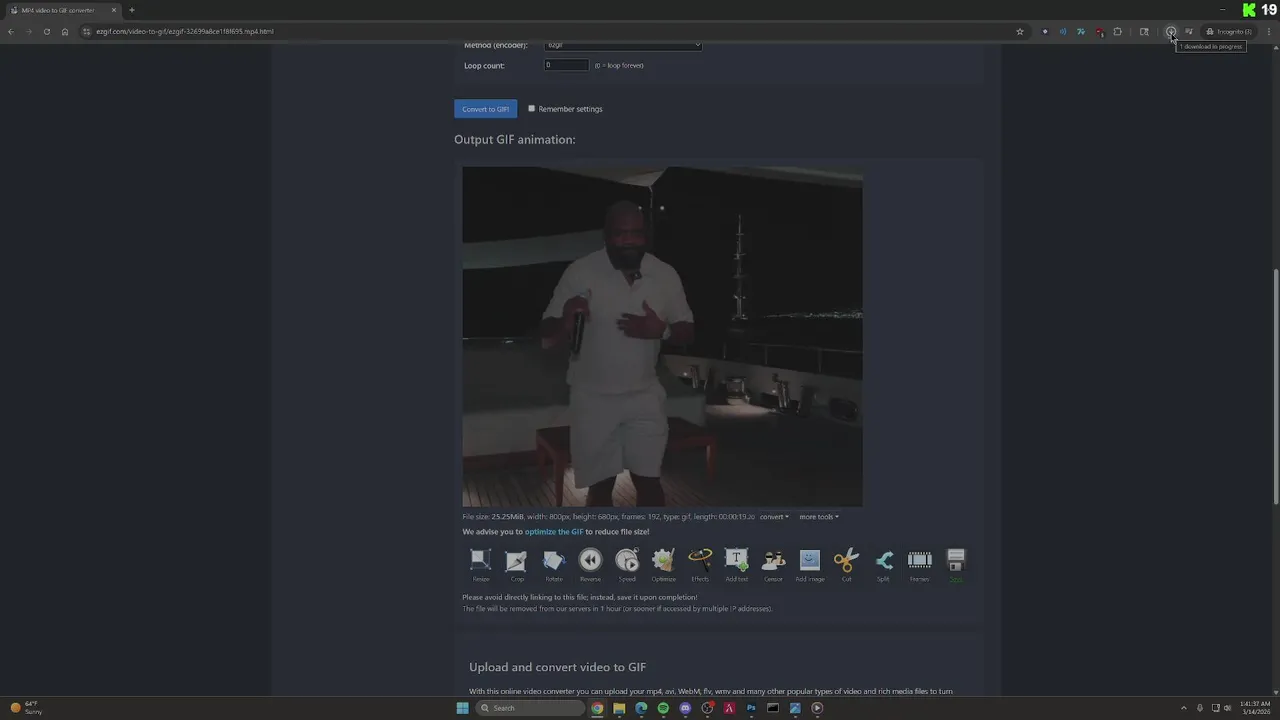
Task: Open the clock showing 1:41:37 AM
Action: 1254,708
